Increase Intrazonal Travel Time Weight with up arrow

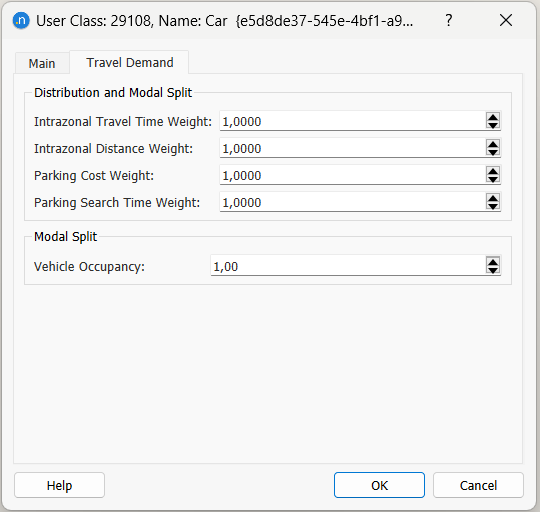pos(493,117)
